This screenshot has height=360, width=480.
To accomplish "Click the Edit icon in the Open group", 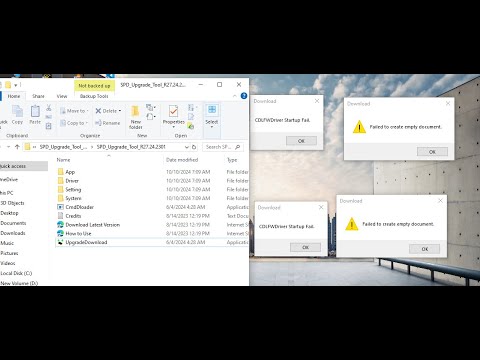I will (191, 117).
